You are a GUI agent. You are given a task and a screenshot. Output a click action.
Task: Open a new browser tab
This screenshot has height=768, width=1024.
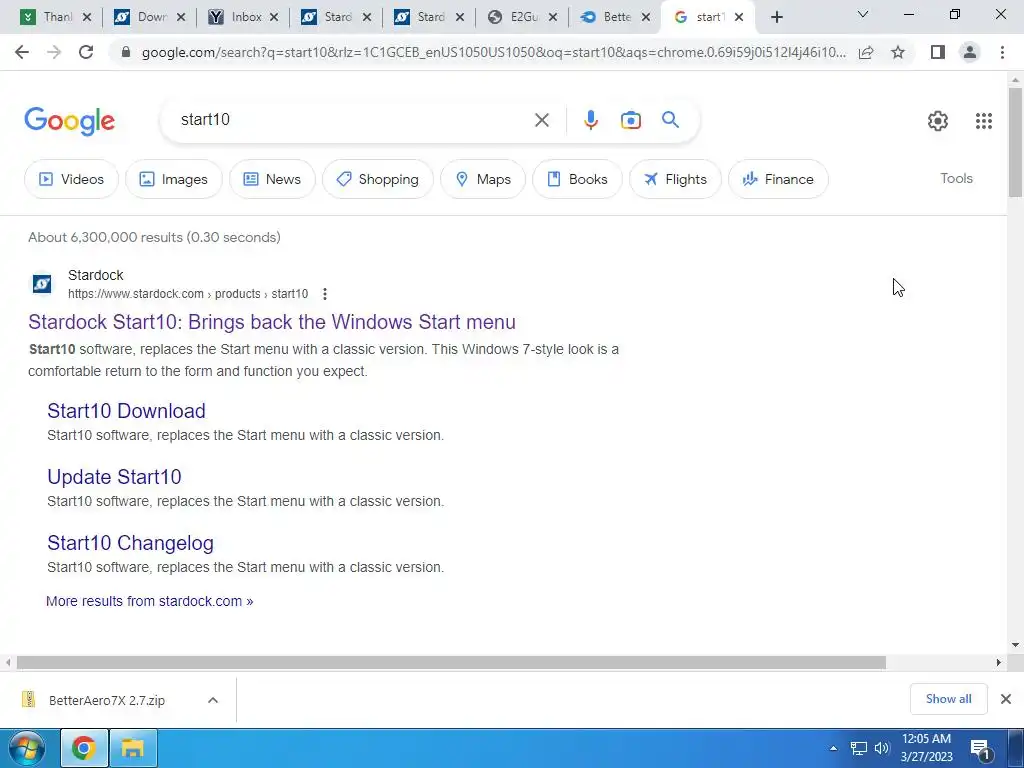[776, 18]
